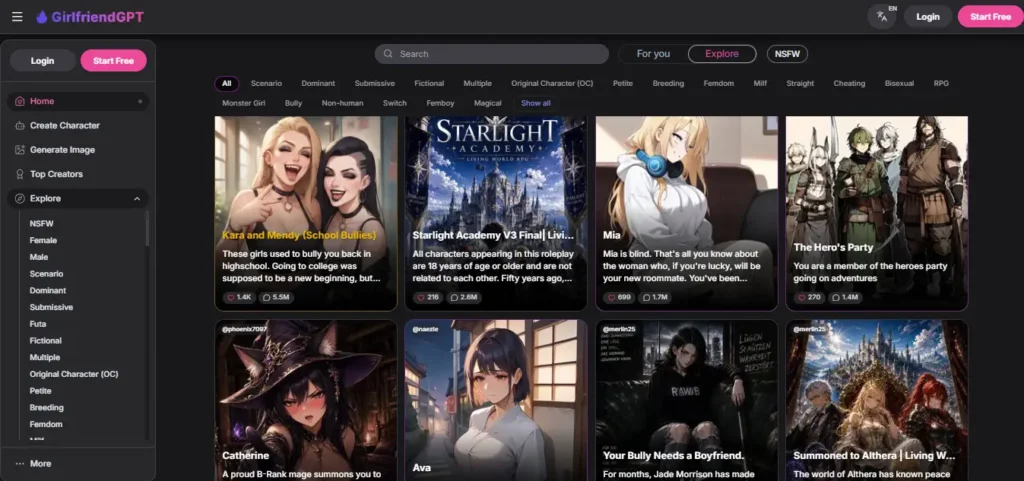The height and width of the screenshot is (481, 1024).
Task: Select the Fictional filter tag
Action: click(429, 84)
